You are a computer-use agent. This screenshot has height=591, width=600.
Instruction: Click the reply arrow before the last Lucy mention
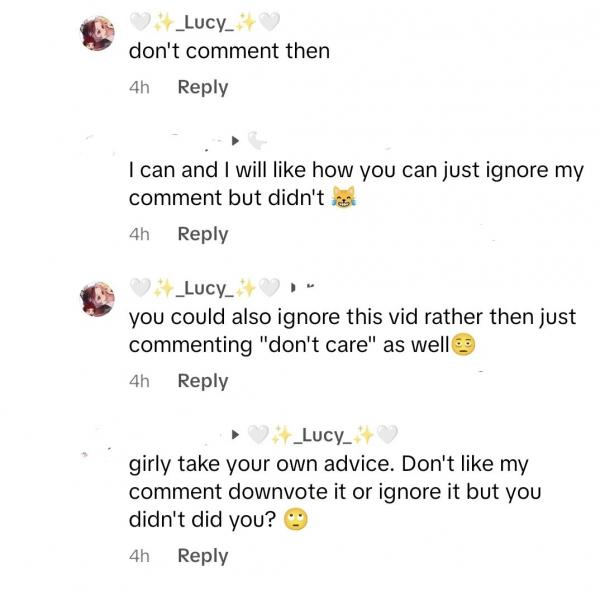236,435
